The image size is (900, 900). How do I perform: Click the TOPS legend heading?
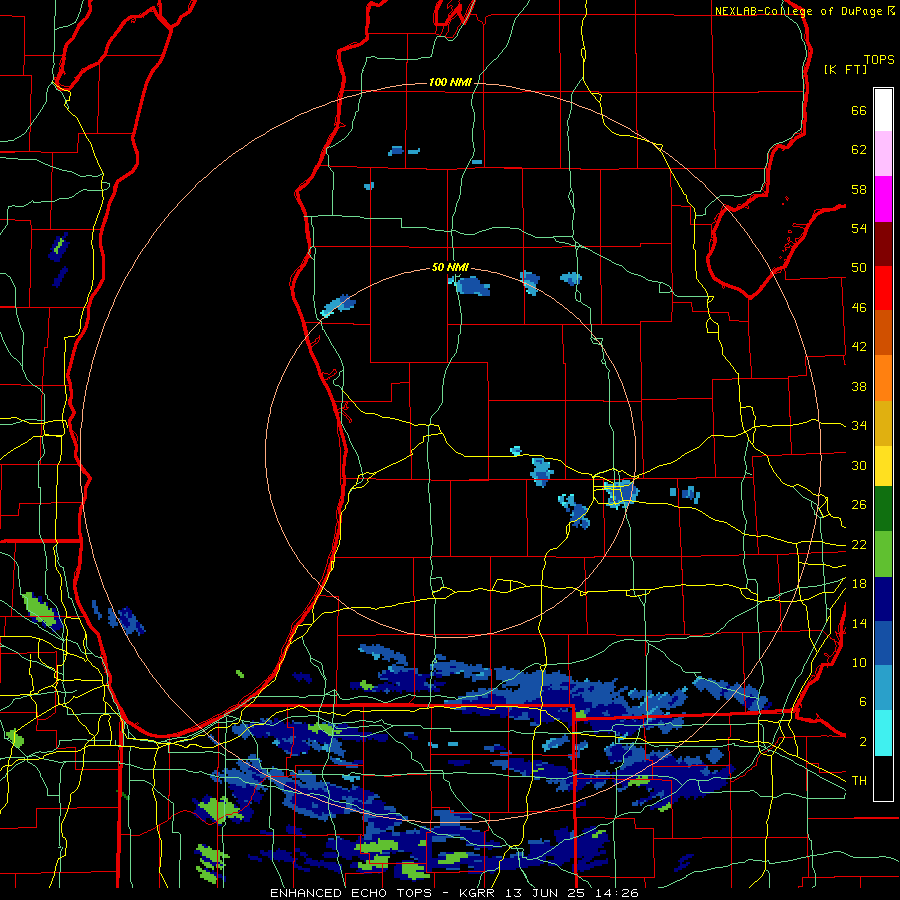pos(879,60)
